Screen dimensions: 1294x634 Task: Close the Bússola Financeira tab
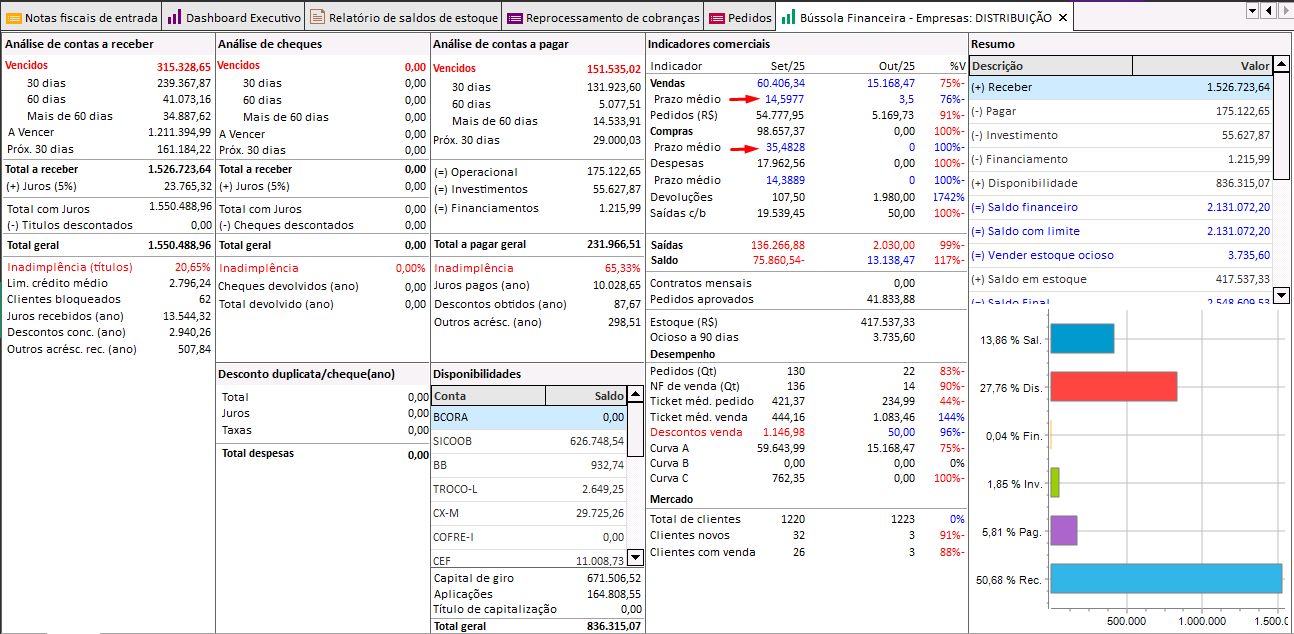point(1063,17)
